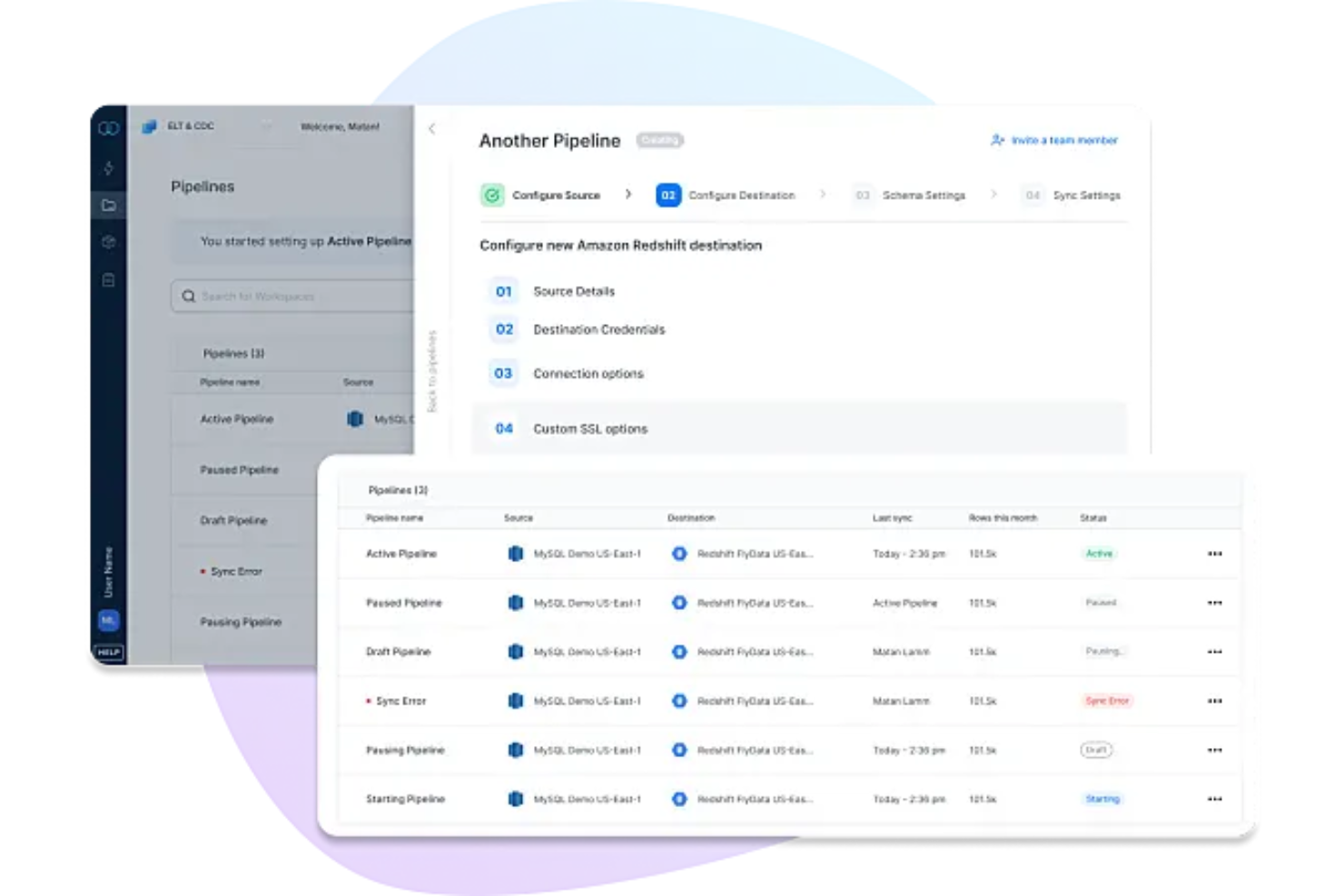1344x896 pixels.
Task: Click the MySQL source icon in Starting Pipeline row
Action: coord(516,799)
